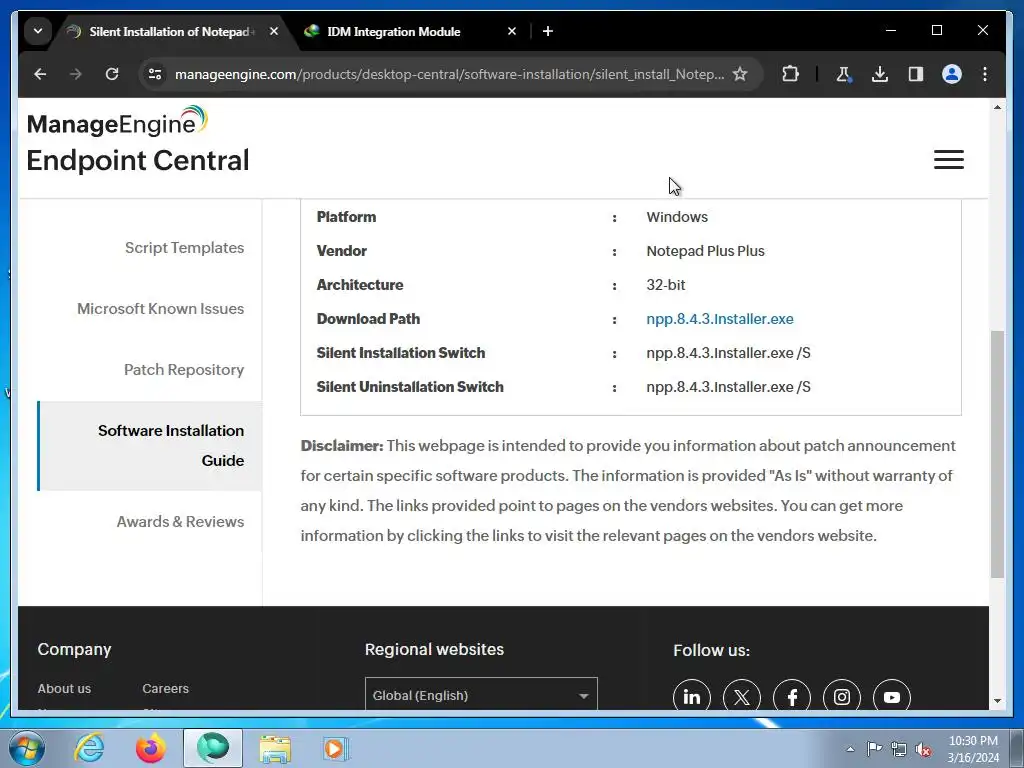Image resolution: width=1024 pixels, height=768 pixels.
Task: Click scrollbar down arrow
Action: click(x=997, y=701)
